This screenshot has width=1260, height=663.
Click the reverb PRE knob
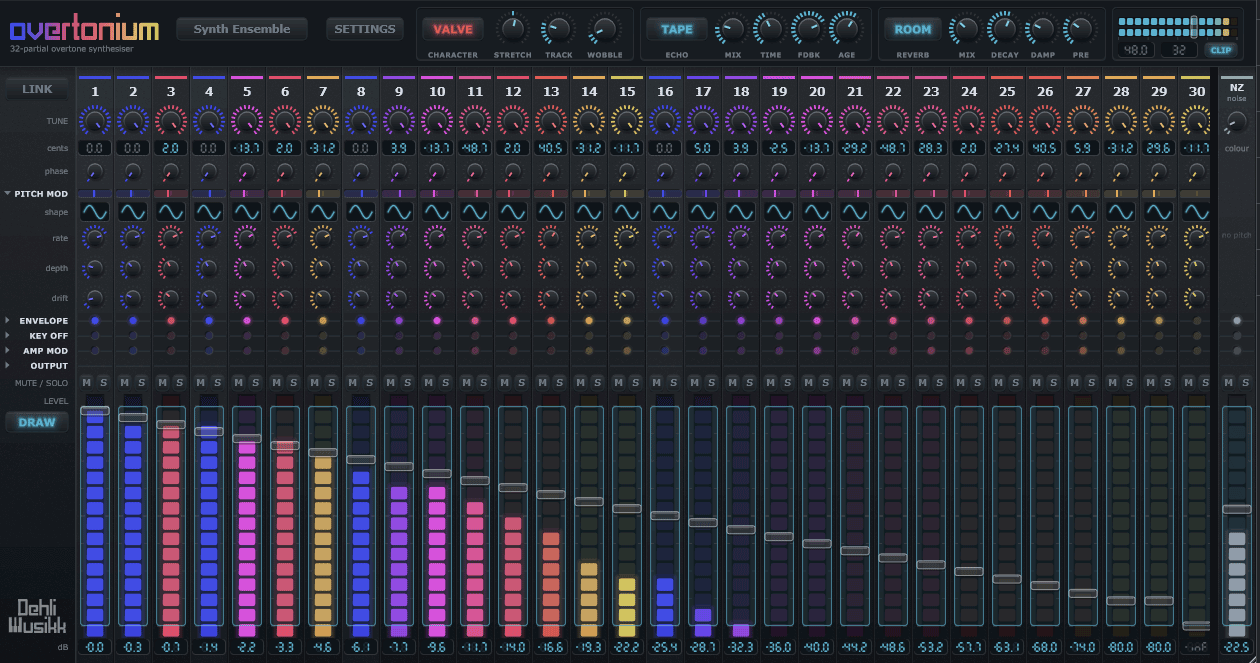(x=1080, y=30)
